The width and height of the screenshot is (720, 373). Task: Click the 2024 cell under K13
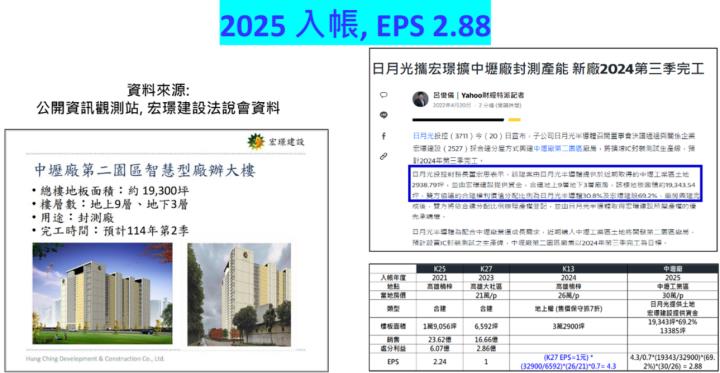tap(568, 277)
